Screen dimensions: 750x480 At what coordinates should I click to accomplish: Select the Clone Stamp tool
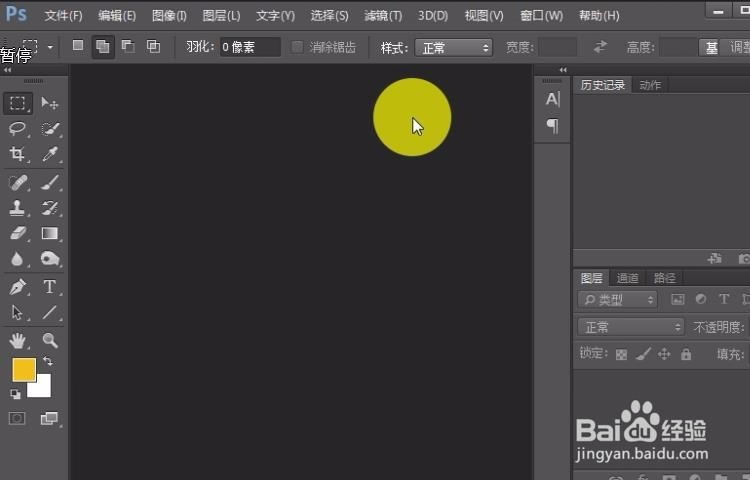(x=18, y=208)
